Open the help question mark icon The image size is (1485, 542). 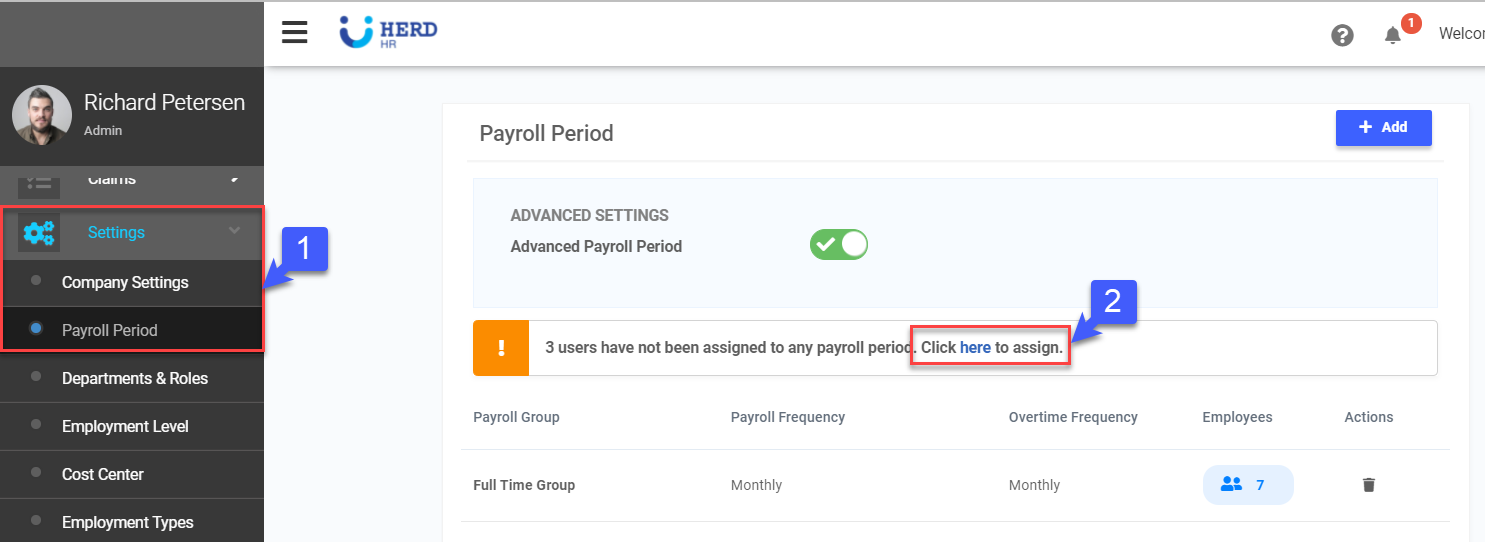pos(1342,35)
